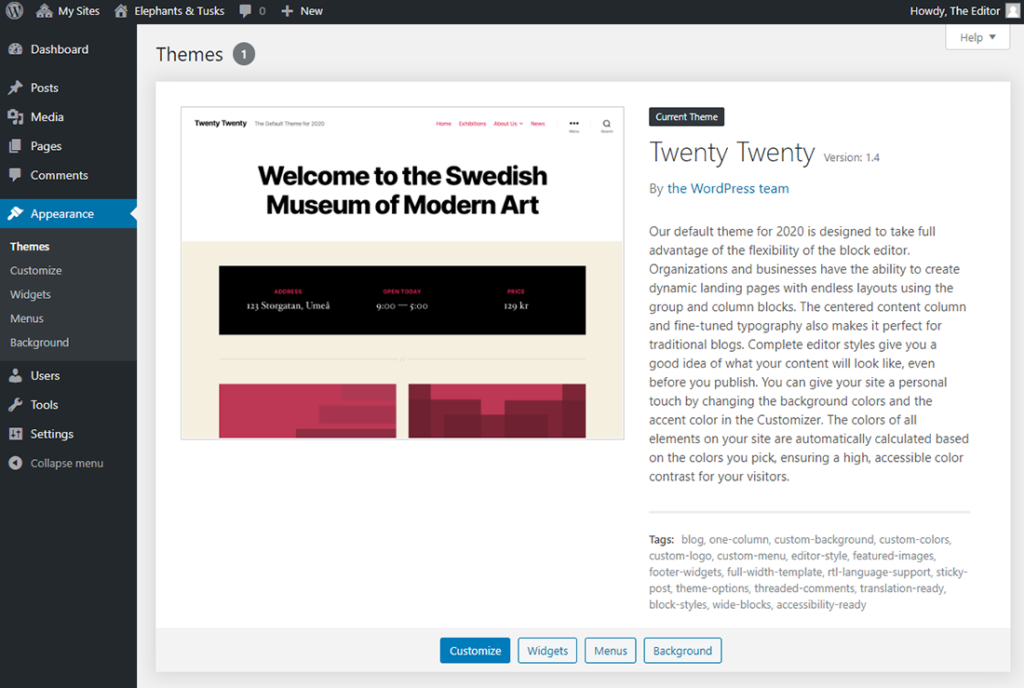Collapse the admin sidebar menu
The width and height of the screenshot is (1024, 688).
pyautogui.click(x=14, y=463)
